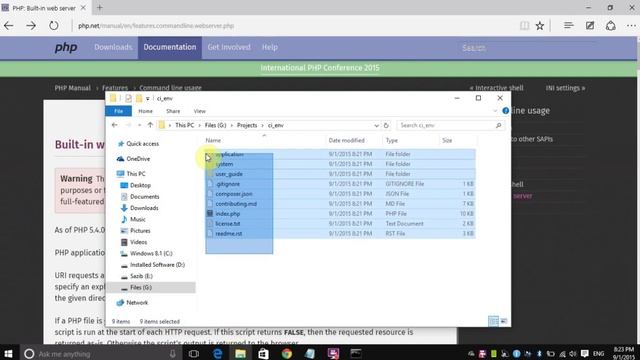The image size is (640, 360).
Task: Open PHP Get Involved menu item
Action: coord(229,47)
